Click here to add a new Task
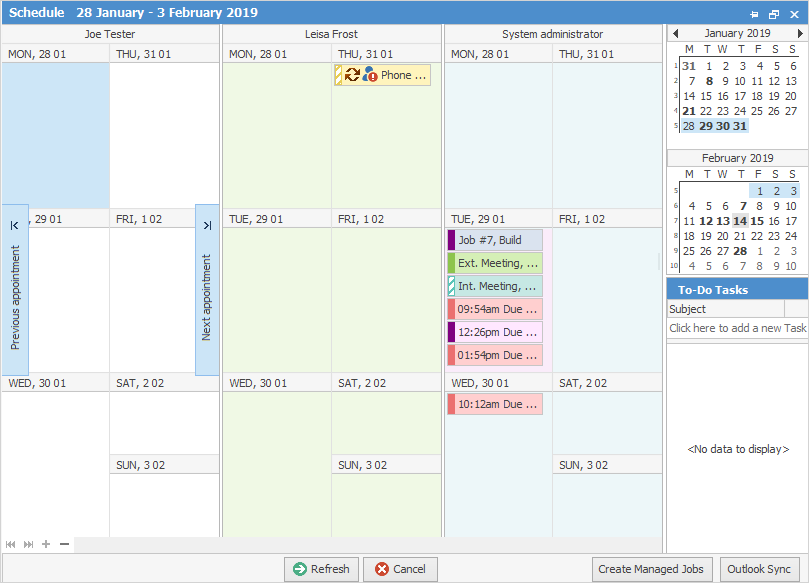 737,327
